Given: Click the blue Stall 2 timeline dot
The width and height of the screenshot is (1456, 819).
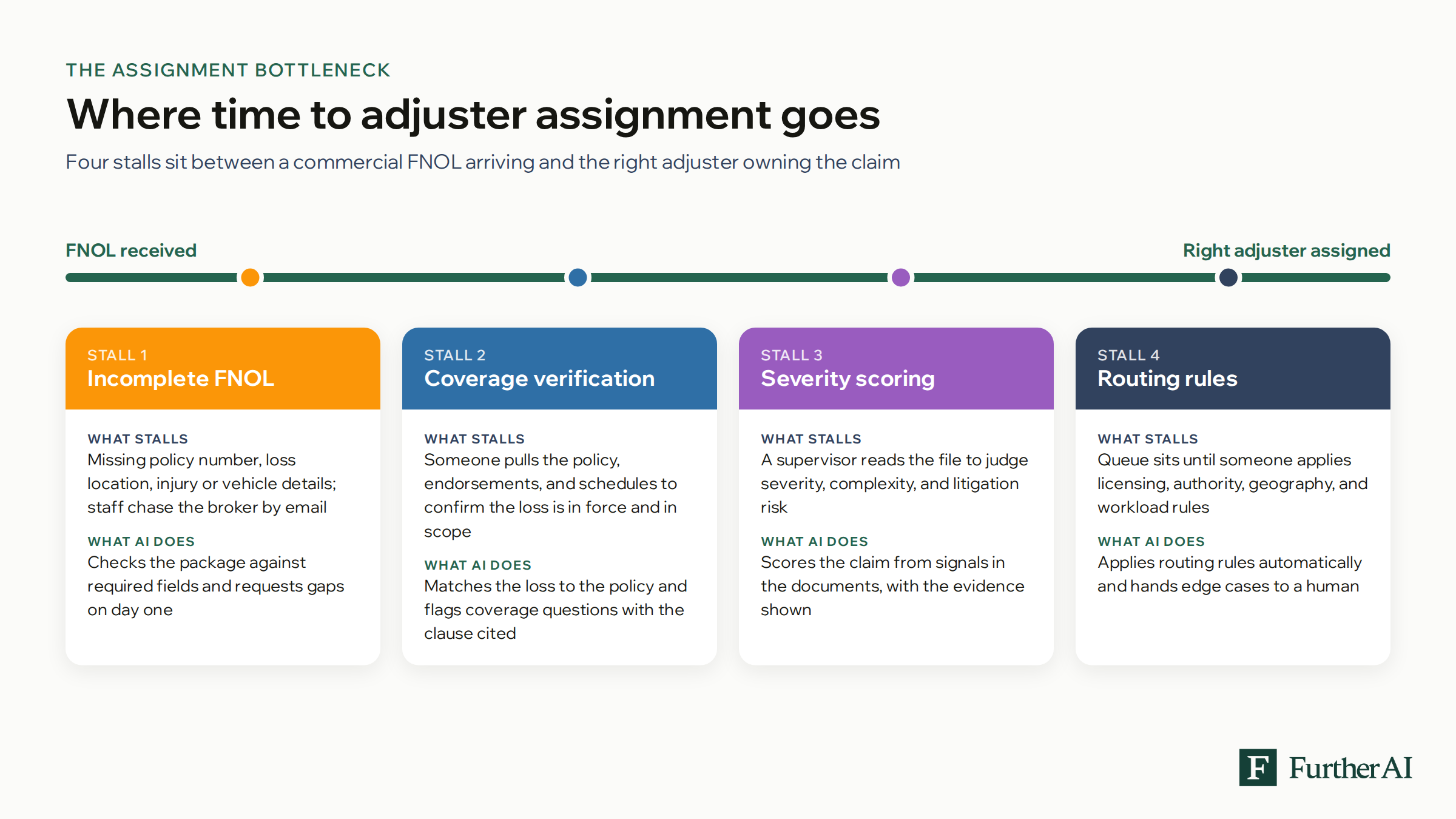Looking at the screenshot, I should tap(578, 277).
